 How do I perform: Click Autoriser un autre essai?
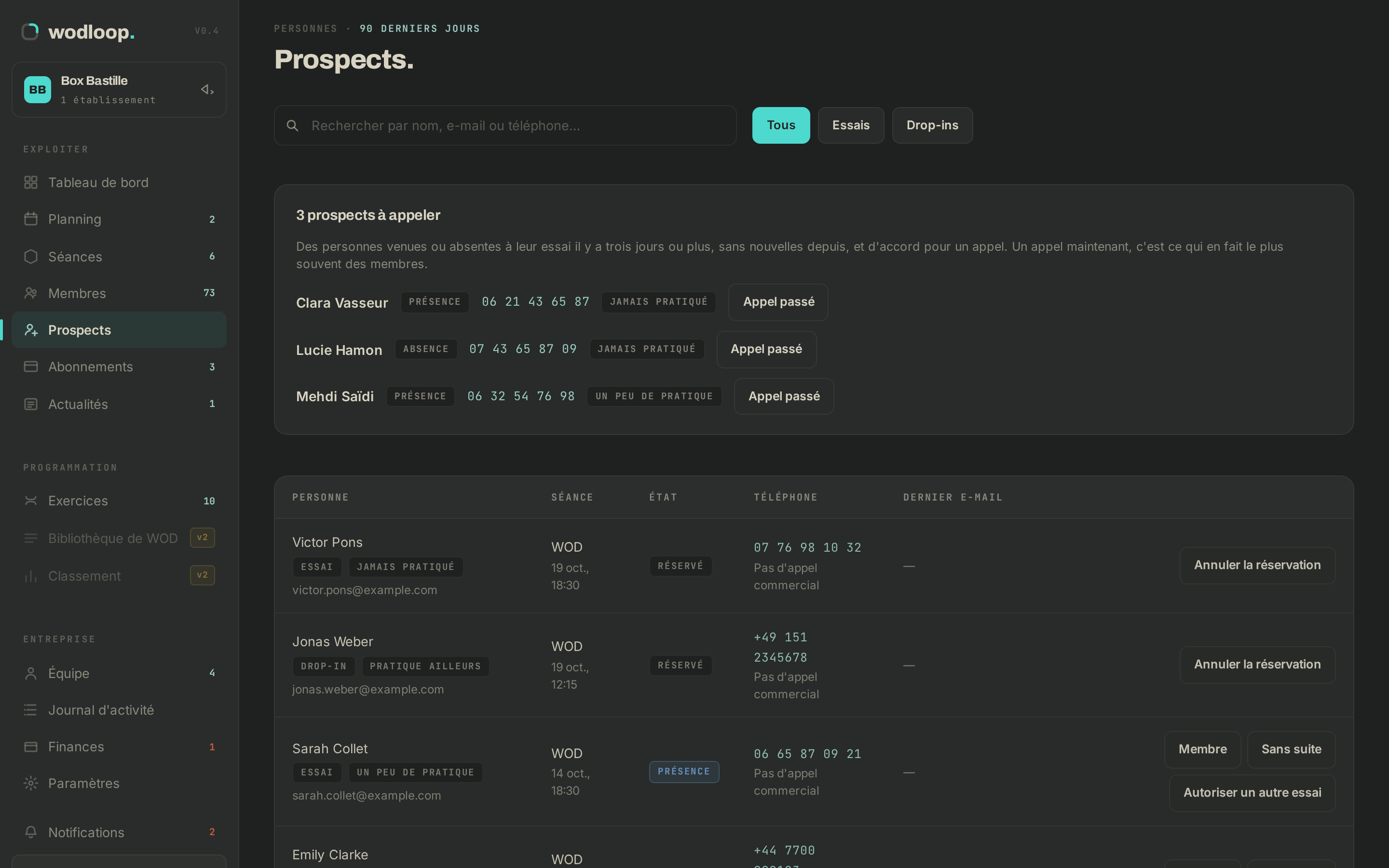tap(1252, 793)
